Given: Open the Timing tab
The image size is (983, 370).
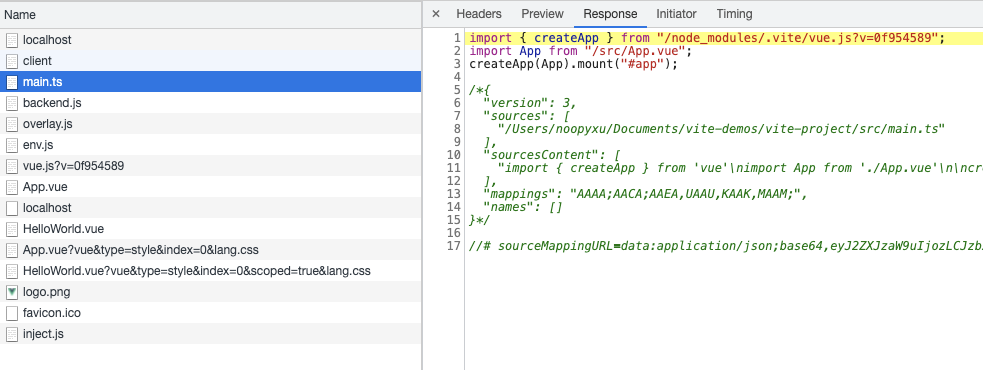Looking at the screenshot, I should pyautogui.click(x=735, y=14).
